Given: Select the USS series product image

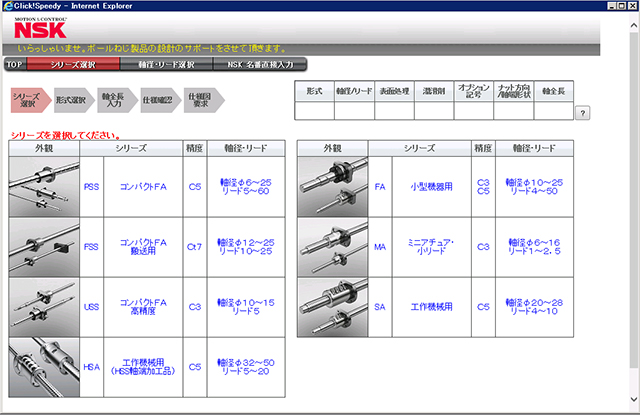Looking at the screenshot, I should [44, 307].
